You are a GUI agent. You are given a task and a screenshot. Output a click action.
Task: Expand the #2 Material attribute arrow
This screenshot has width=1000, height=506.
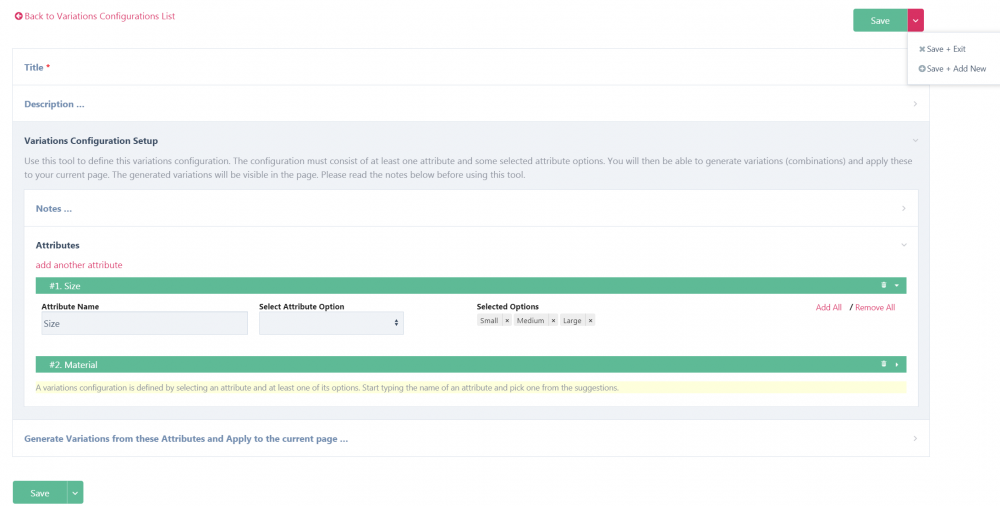pos(897,364)
